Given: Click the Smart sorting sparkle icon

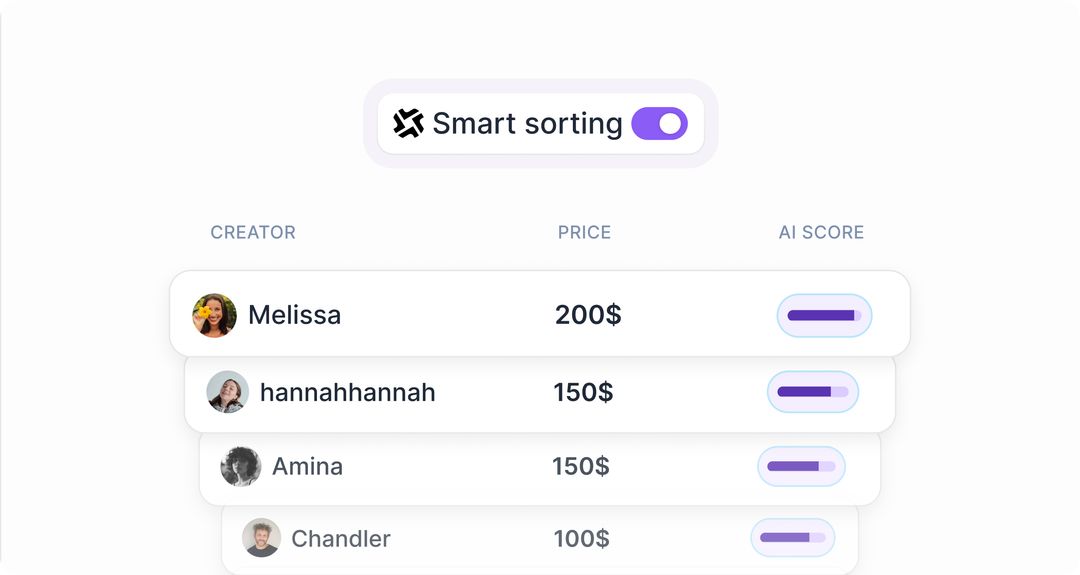Looking at the screenshot, I should (408, 123).
